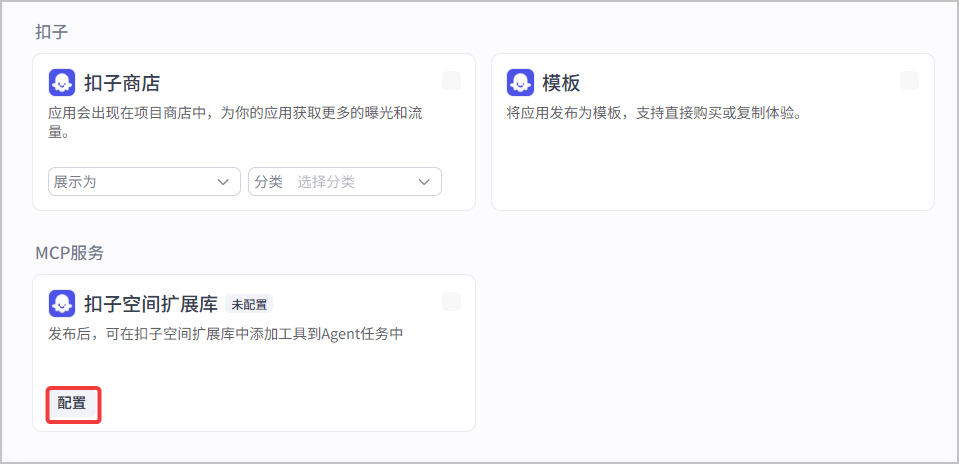Image resolution: width=959 pixels, height=464 pixels.
Task: Click the 扣子空间扩展库 title
Action: [150, 304]
